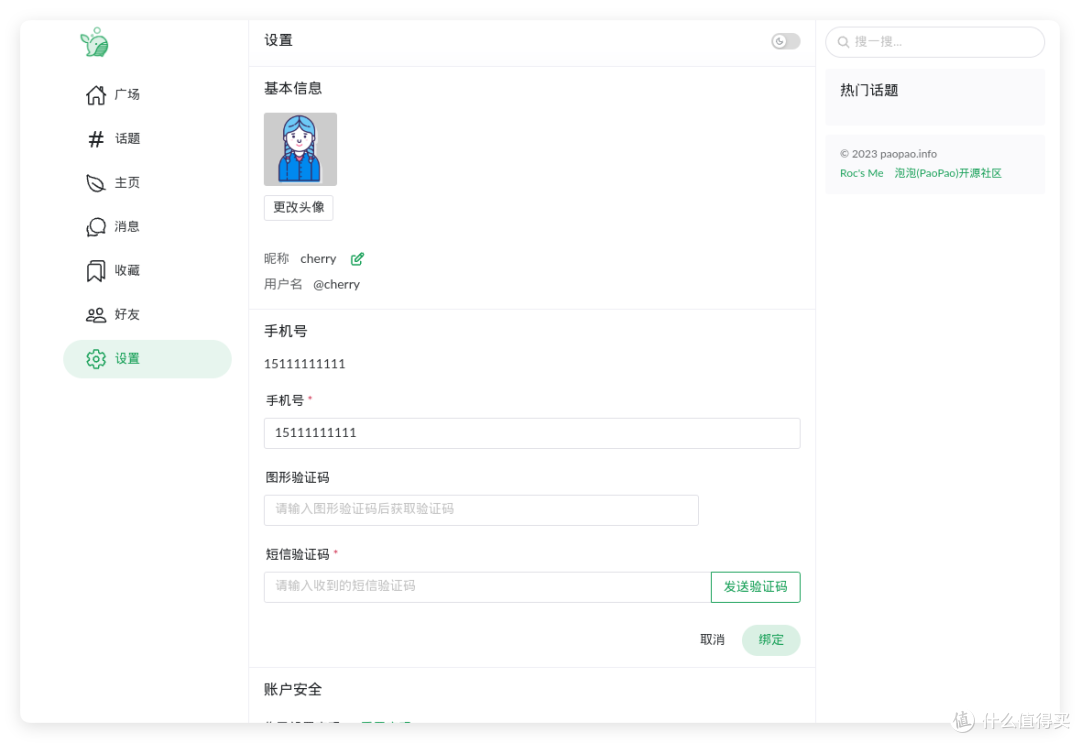Image resolution: width=1080 pixels, height=743 pixels.
Task: Focus the 图形验证码 input field
Action: pyautogui.click(x=481, y=510)
